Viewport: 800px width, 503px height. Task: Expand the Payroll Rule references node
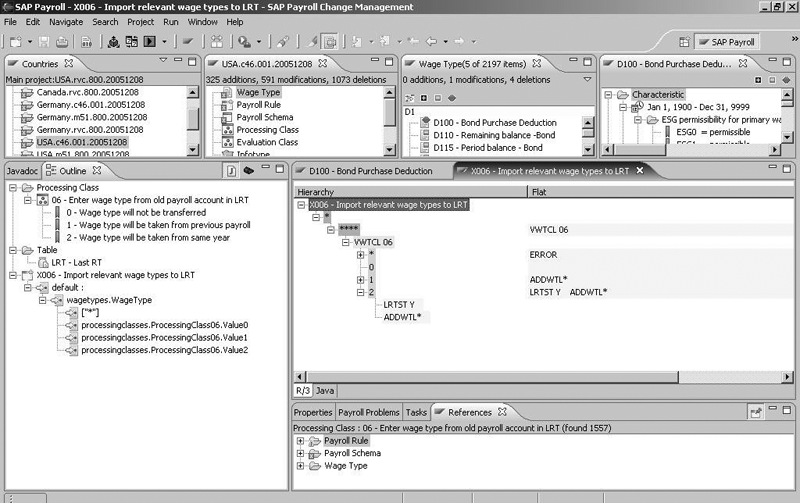point(301,441)
